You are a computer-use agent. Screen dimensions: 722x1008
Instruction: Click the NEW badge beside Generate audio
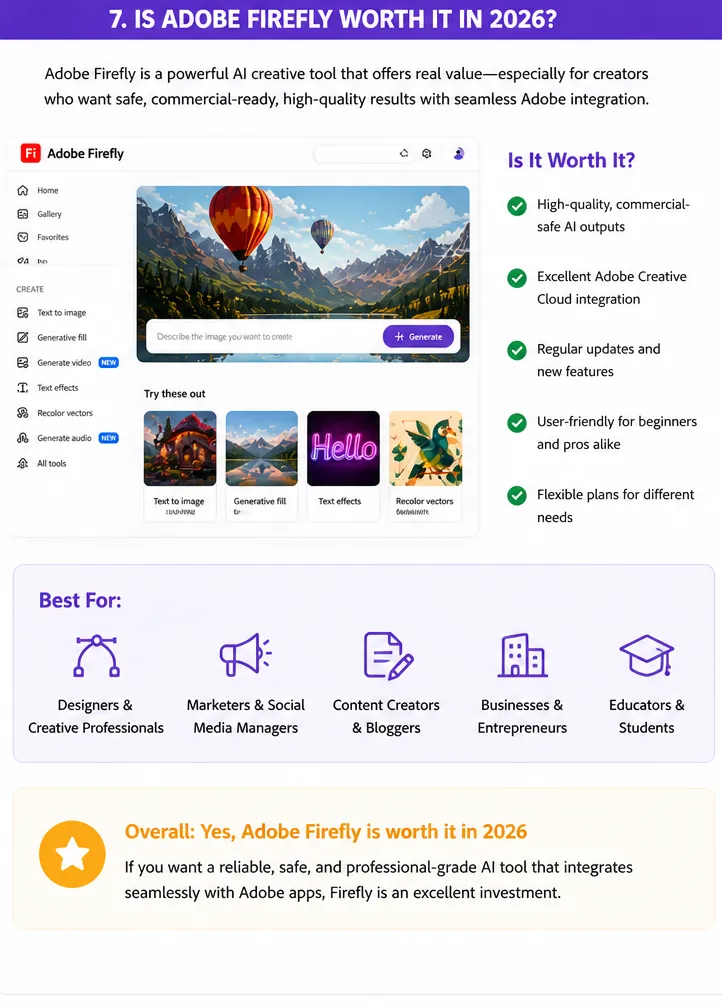pos(109,438)
